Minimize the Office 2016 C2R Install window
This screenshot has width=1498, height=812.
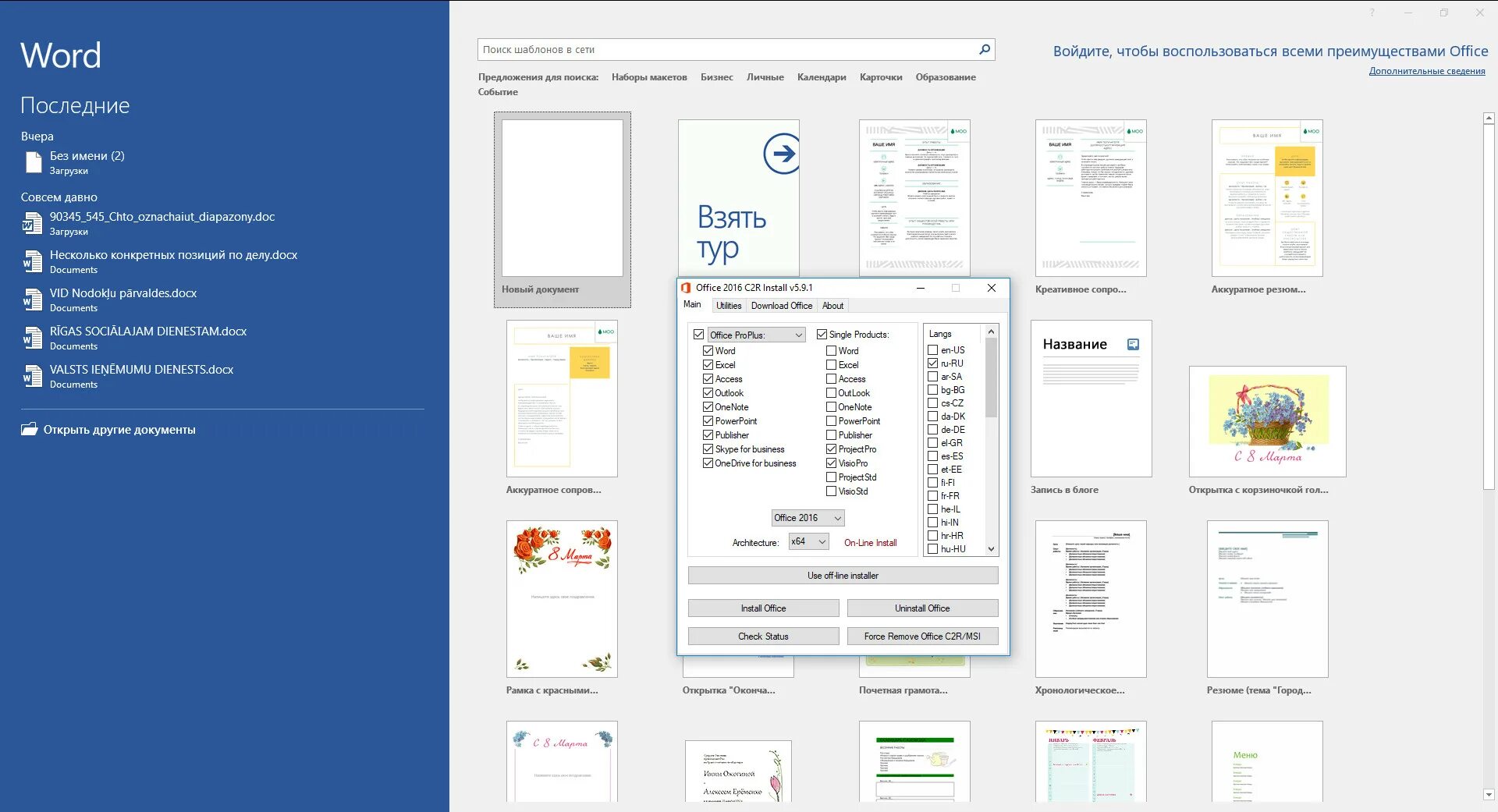click(921, 288)
